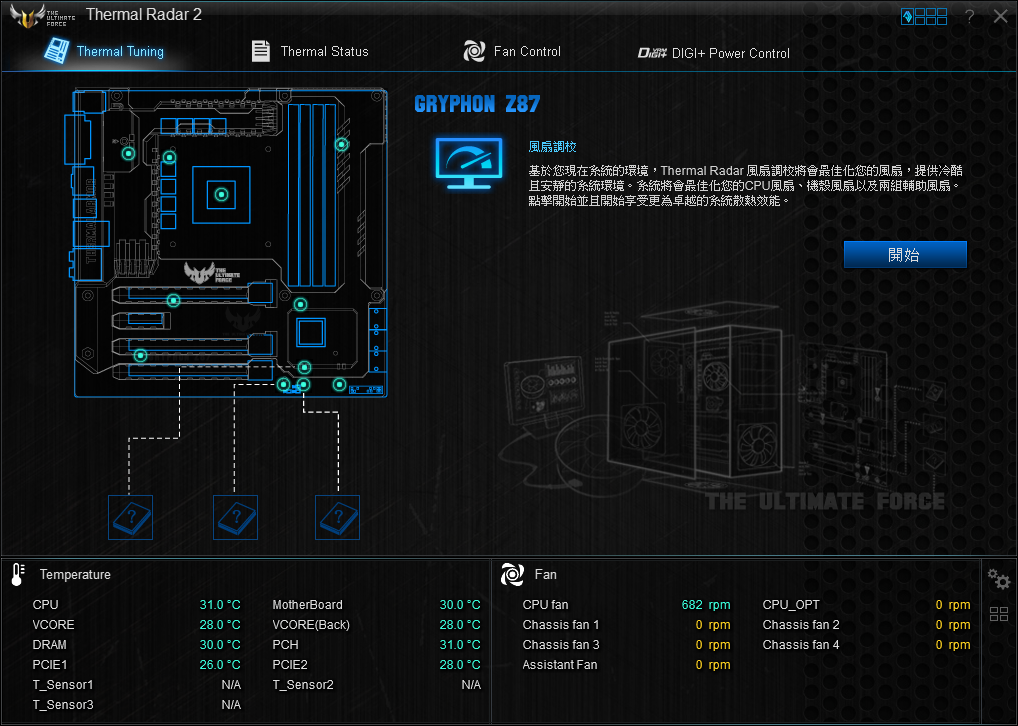Open help via the question mark icon
Screen dimensions: 1018x726
point(969,16)
